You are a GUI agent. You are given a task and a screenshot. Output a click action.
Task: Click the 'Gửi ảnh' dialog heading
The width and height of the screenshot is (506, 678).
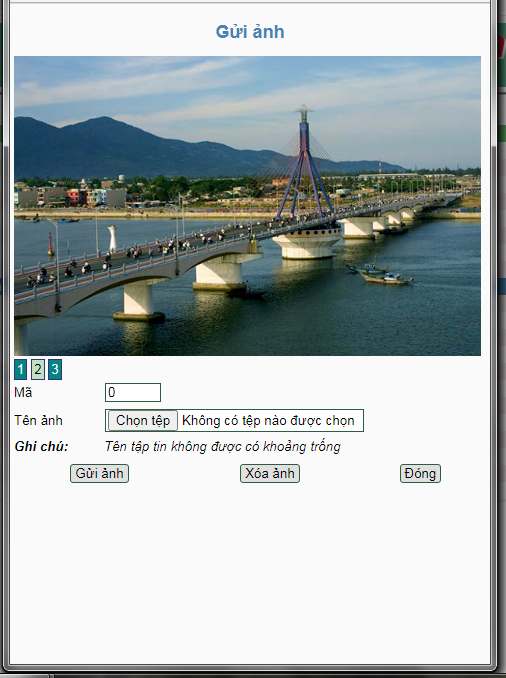point(250,32)
